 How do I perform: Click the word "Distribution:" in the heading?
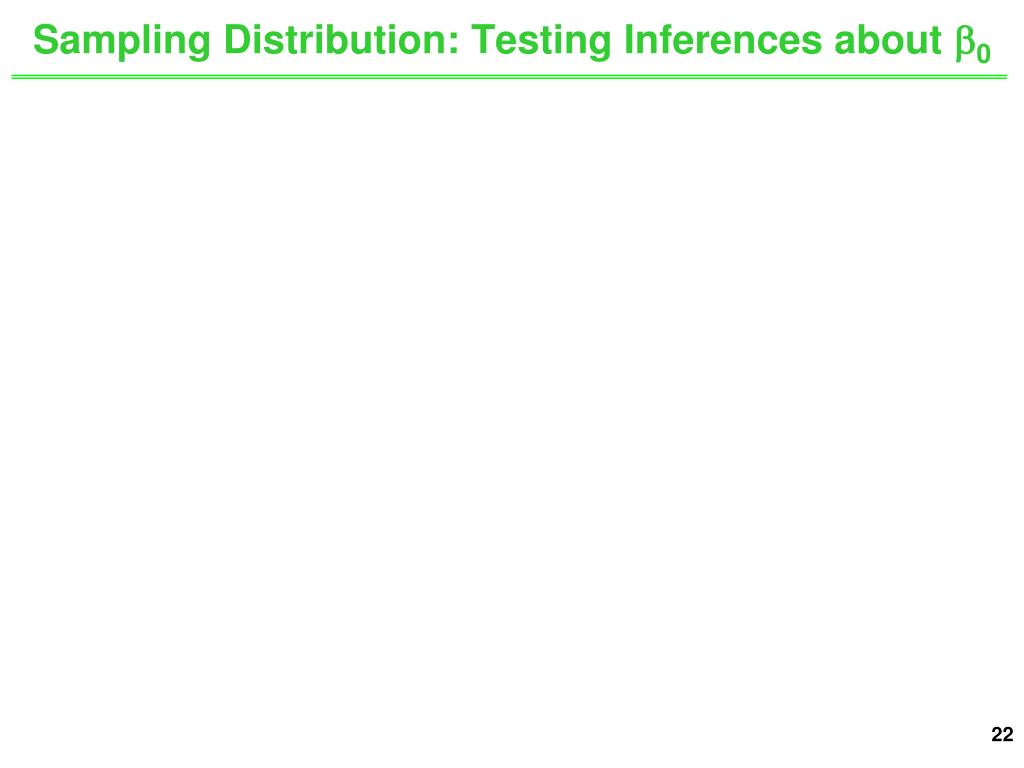(341, 40)
